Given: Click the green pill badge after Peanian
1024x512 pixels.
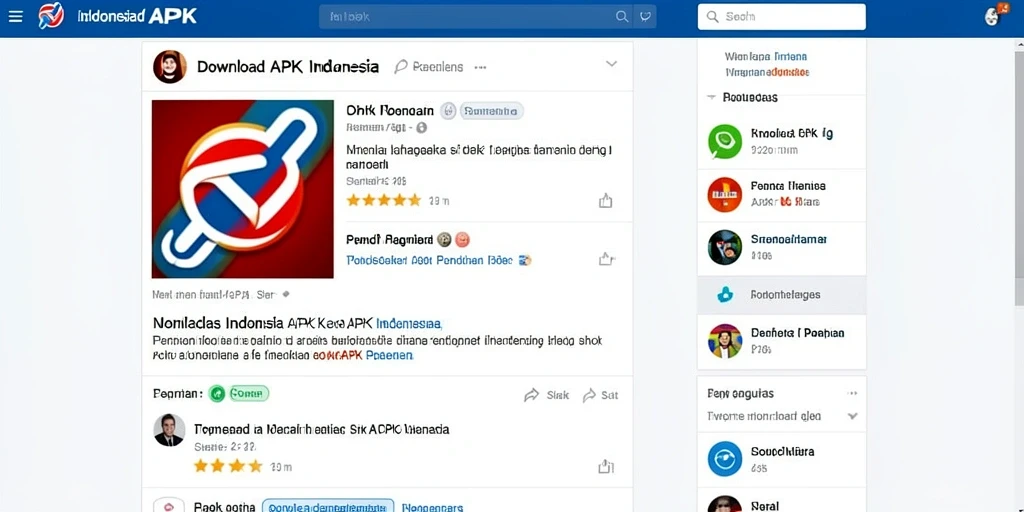Looking at the screenshot, I should point(248,394).
